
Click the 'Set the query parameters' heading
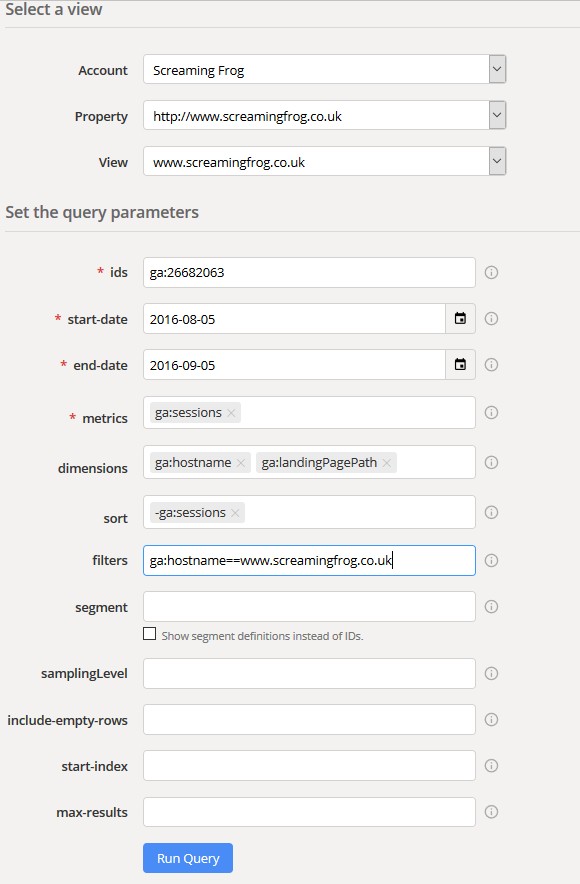coord(102,213)
